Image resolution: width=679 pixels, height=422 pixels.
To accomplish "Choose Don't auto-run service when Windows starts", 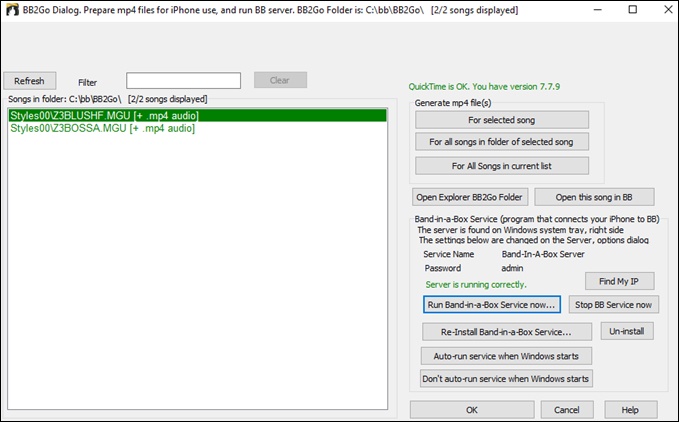I will pos(506,379).
